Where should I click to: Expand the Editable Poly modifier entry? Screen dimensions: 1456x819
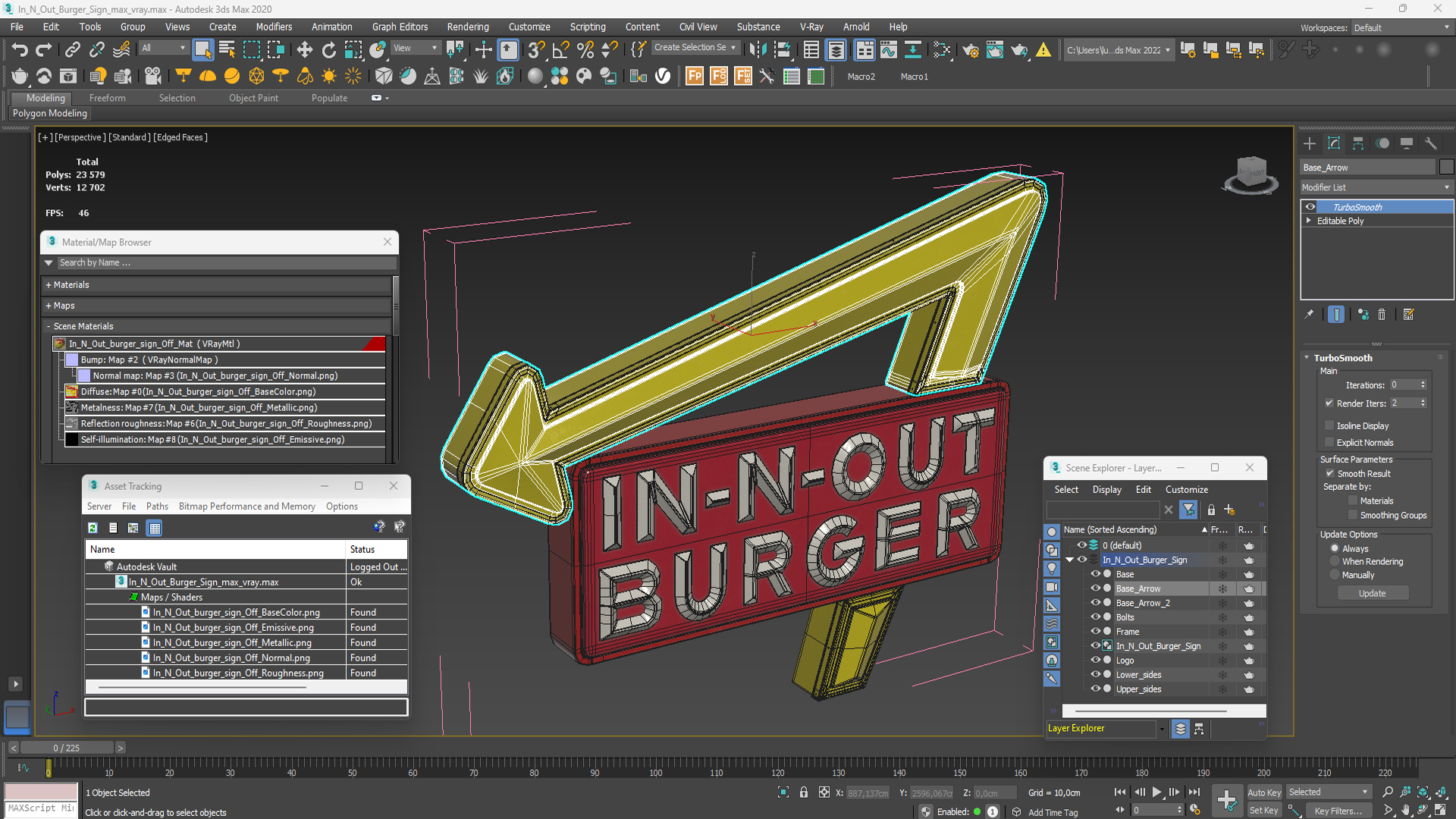[x=1308, y=221]
